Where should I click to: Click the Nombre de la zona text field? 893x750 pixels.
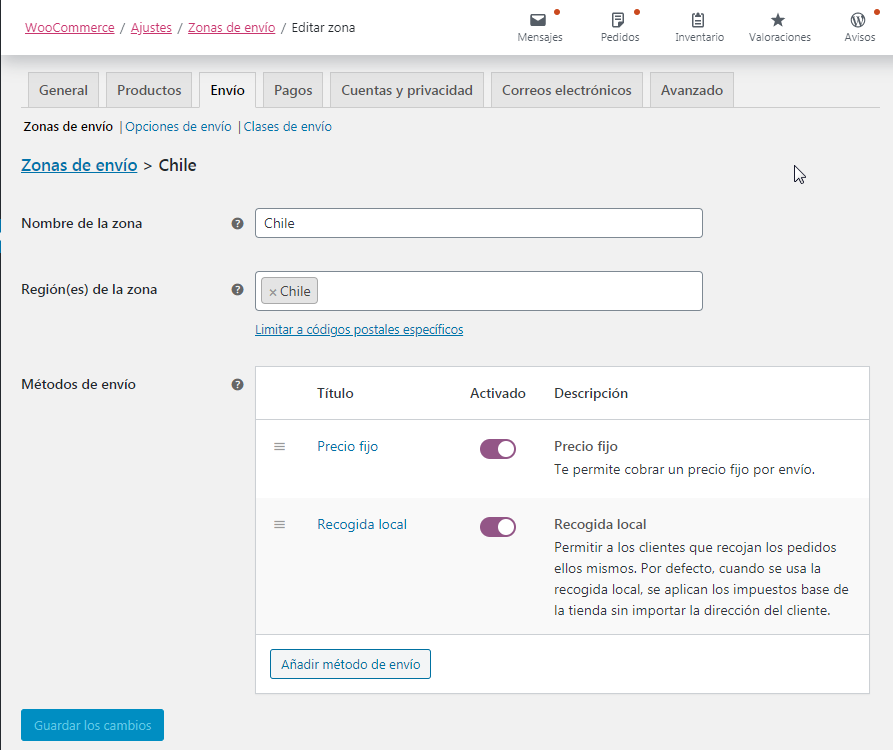pyautogui.click(x=478, y=223)
